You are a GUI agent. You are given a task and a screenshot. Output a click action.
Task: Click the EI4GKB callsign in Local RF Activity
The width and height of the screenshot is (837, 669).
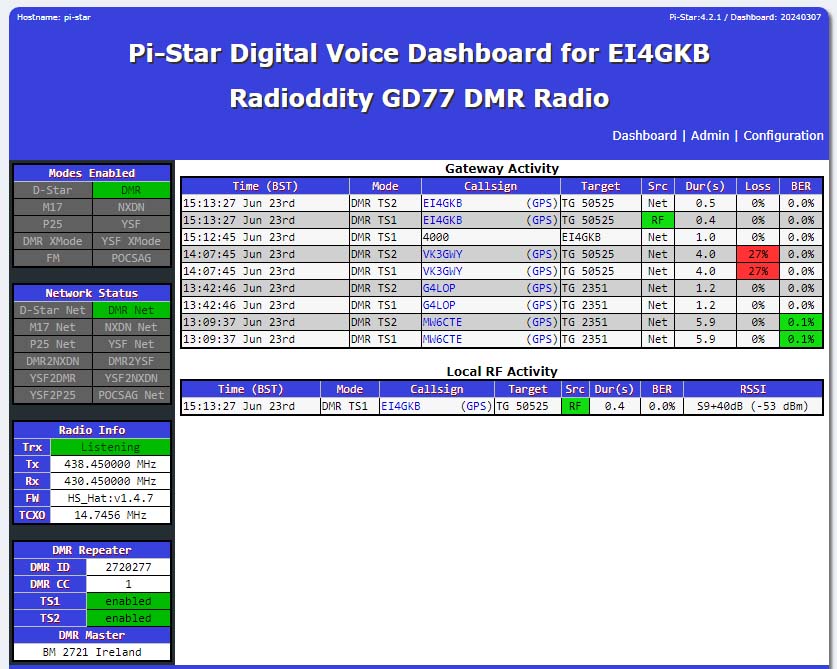pyautogui.click(x=401, y=406)
